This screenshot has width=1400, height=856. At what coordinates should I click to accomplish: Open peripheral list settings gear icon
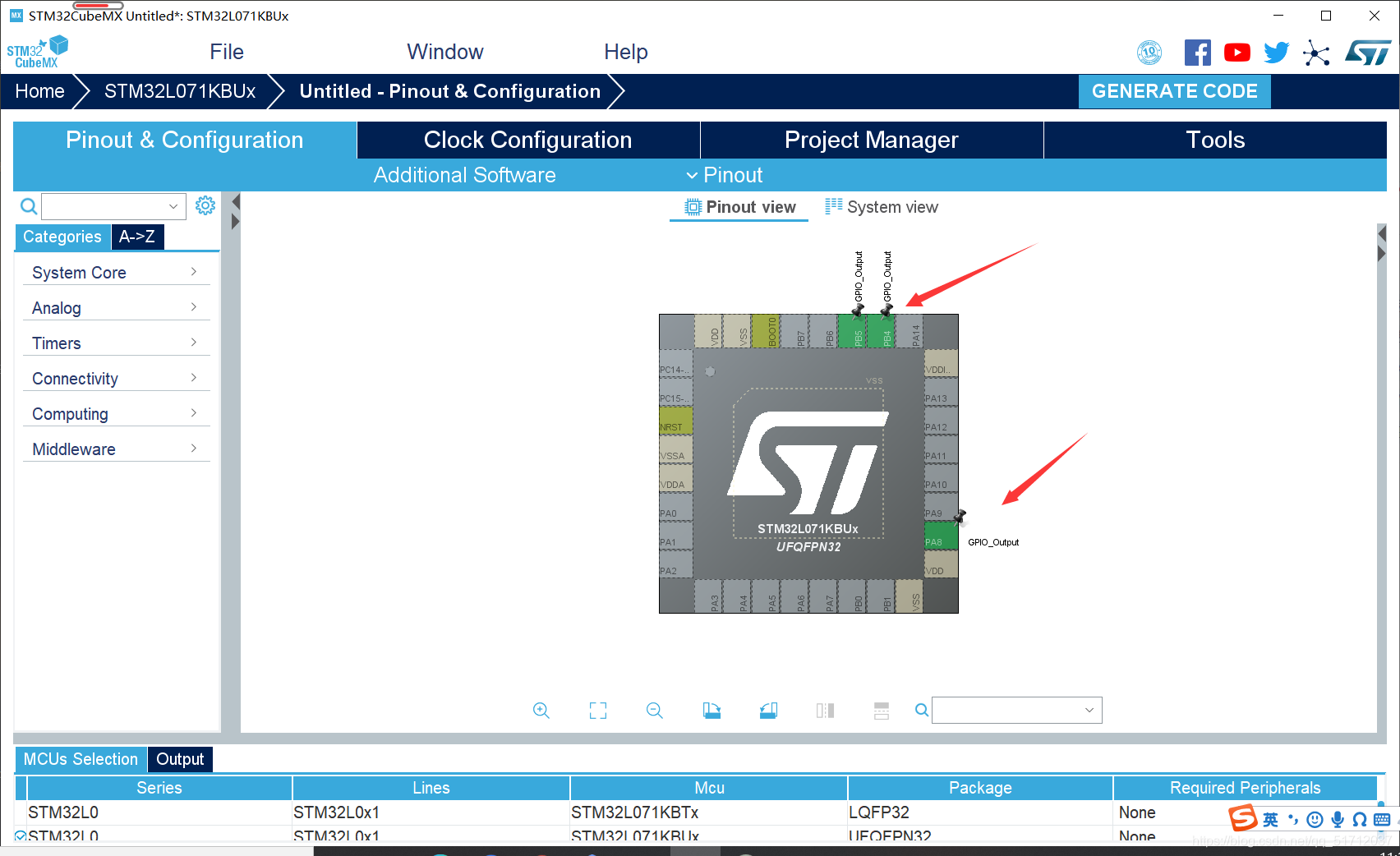pyautogui.click(x=205, y=205)
